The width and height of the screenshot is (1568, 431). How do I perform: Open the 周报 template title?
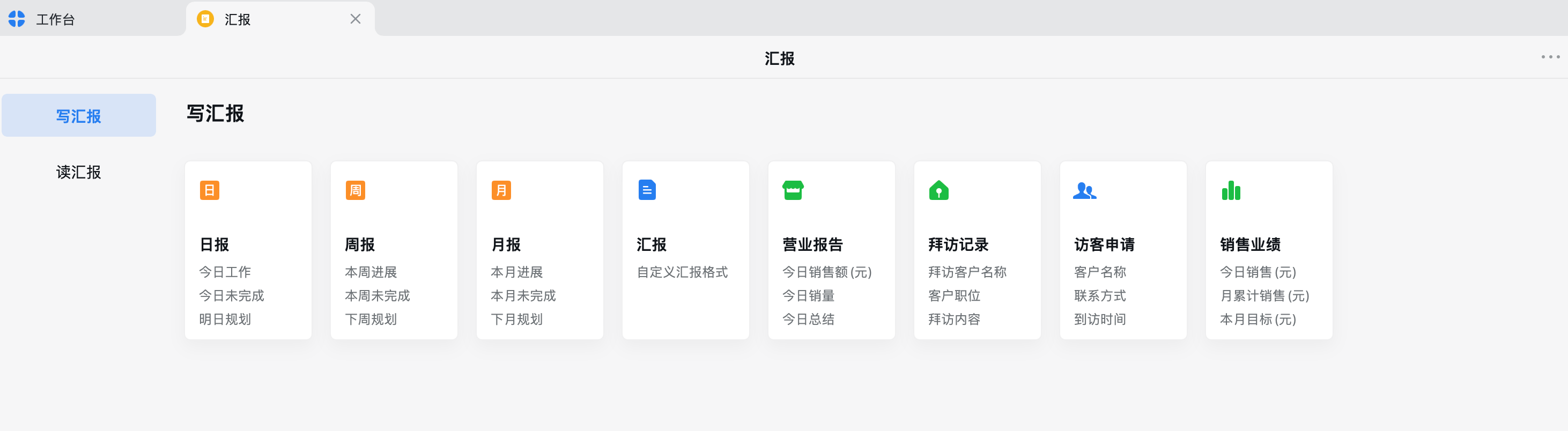(360, 244)
